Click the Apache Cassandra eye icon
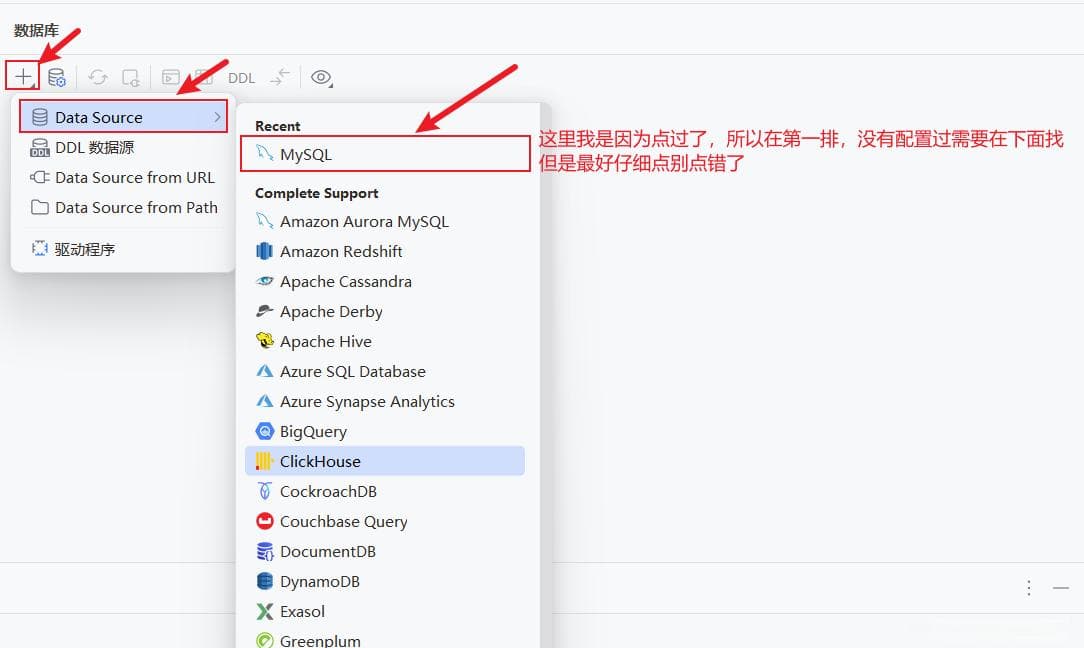 coord(264,281)
